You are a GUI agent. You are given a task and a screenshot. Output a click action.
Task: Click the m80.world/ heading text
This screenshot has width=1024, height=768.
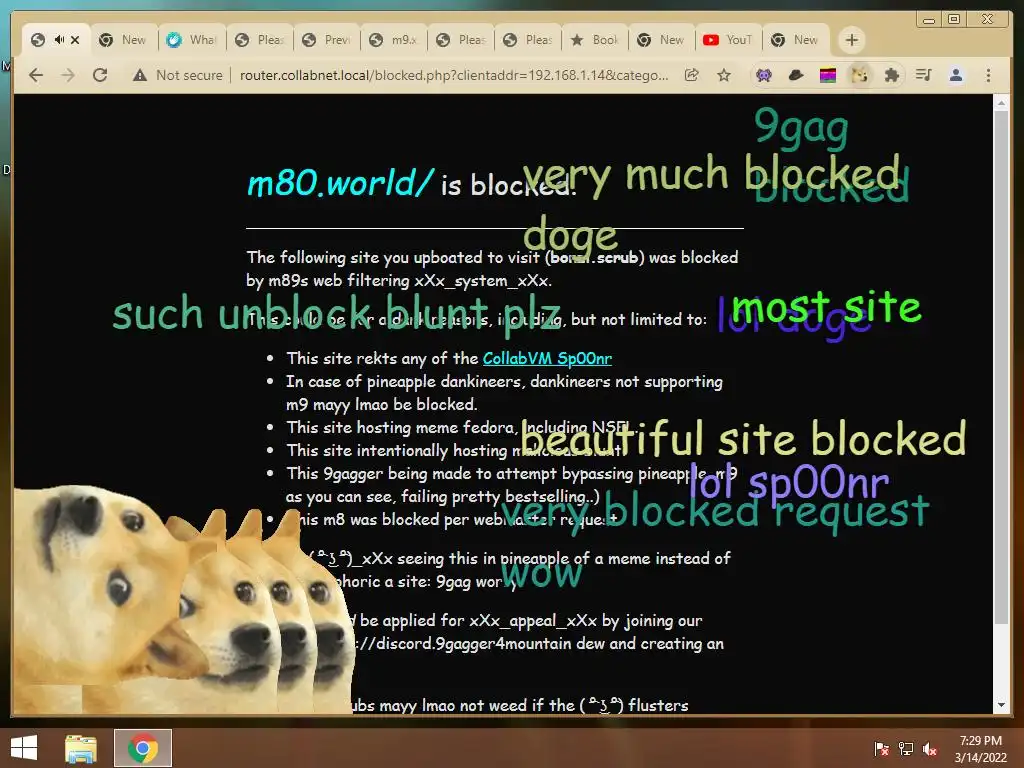point(340,183)
